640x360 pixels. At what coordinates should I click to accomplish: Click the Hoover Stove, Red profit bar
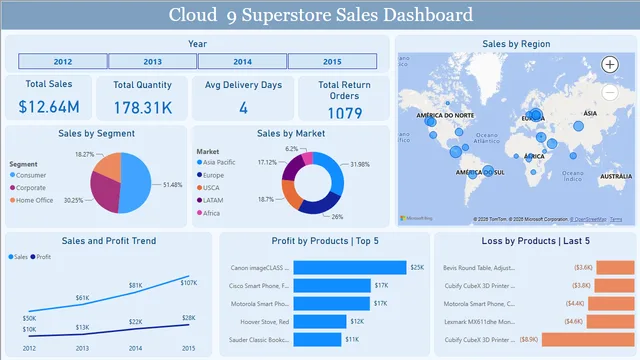click(x=320, y=322)
